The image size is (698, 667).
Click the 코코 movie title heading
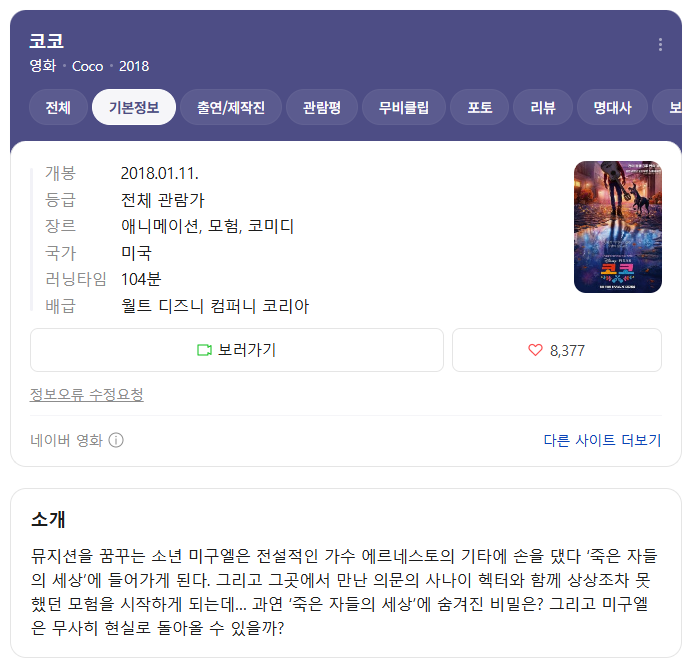46,41
